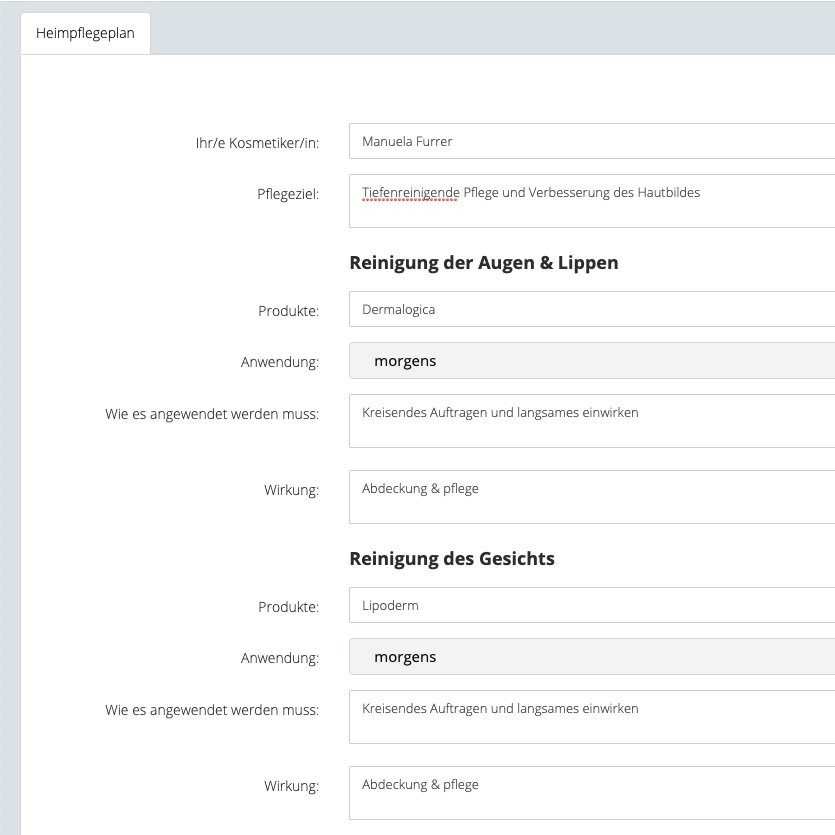This screenshot has width=835, height=835.
Task: Click application instructions textarea under Augen & Lippen
Action: point(590,421)
